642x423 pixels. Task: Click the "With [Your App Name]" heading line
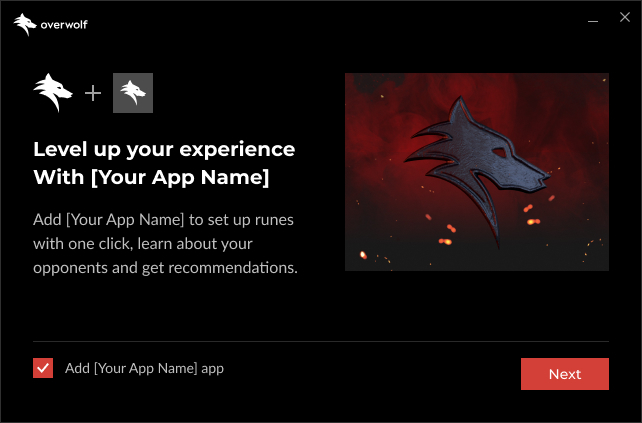(x=151, y=177)
